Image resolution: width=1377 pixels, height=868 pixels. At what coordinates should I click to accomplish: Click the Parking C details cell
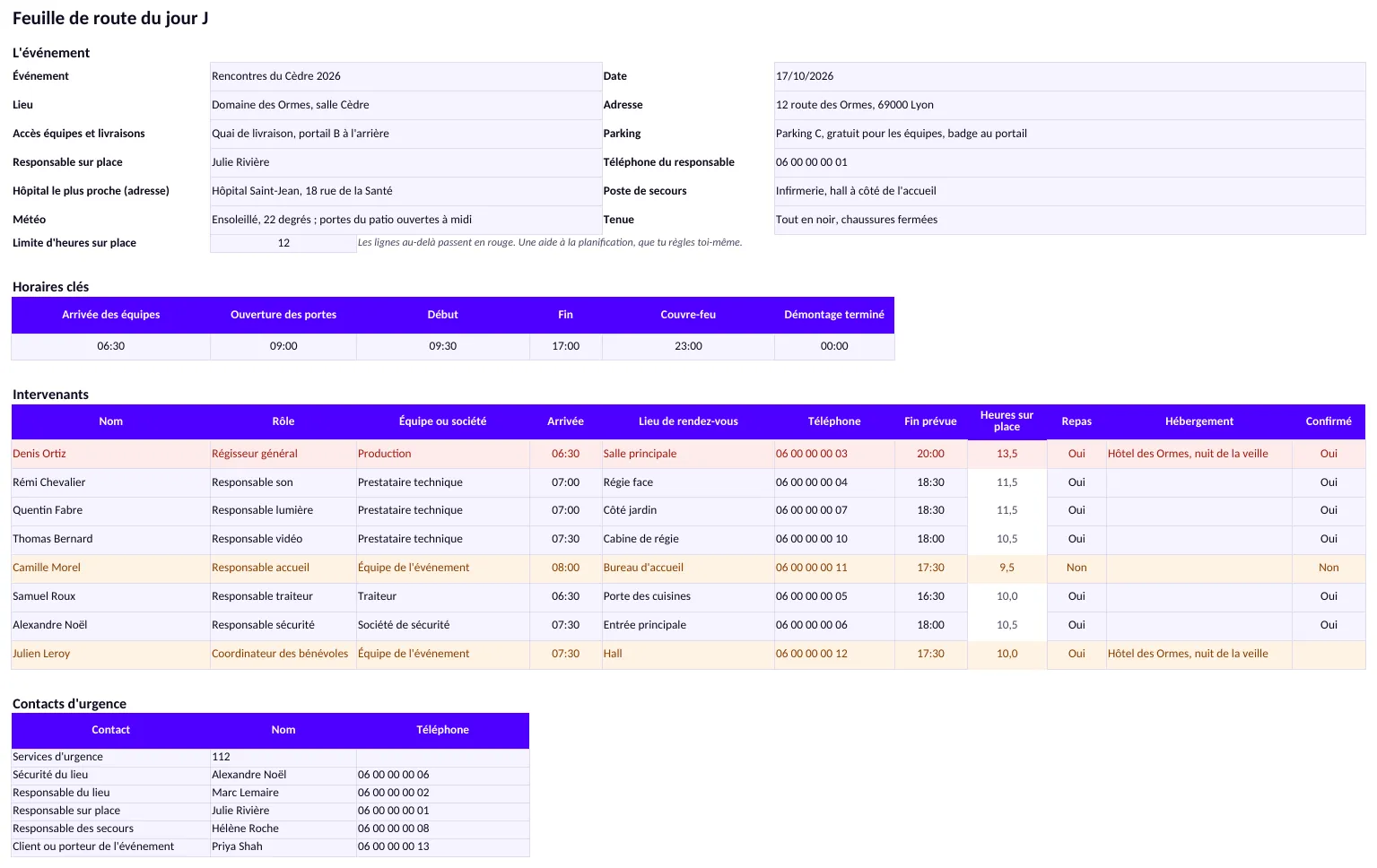1069,134
